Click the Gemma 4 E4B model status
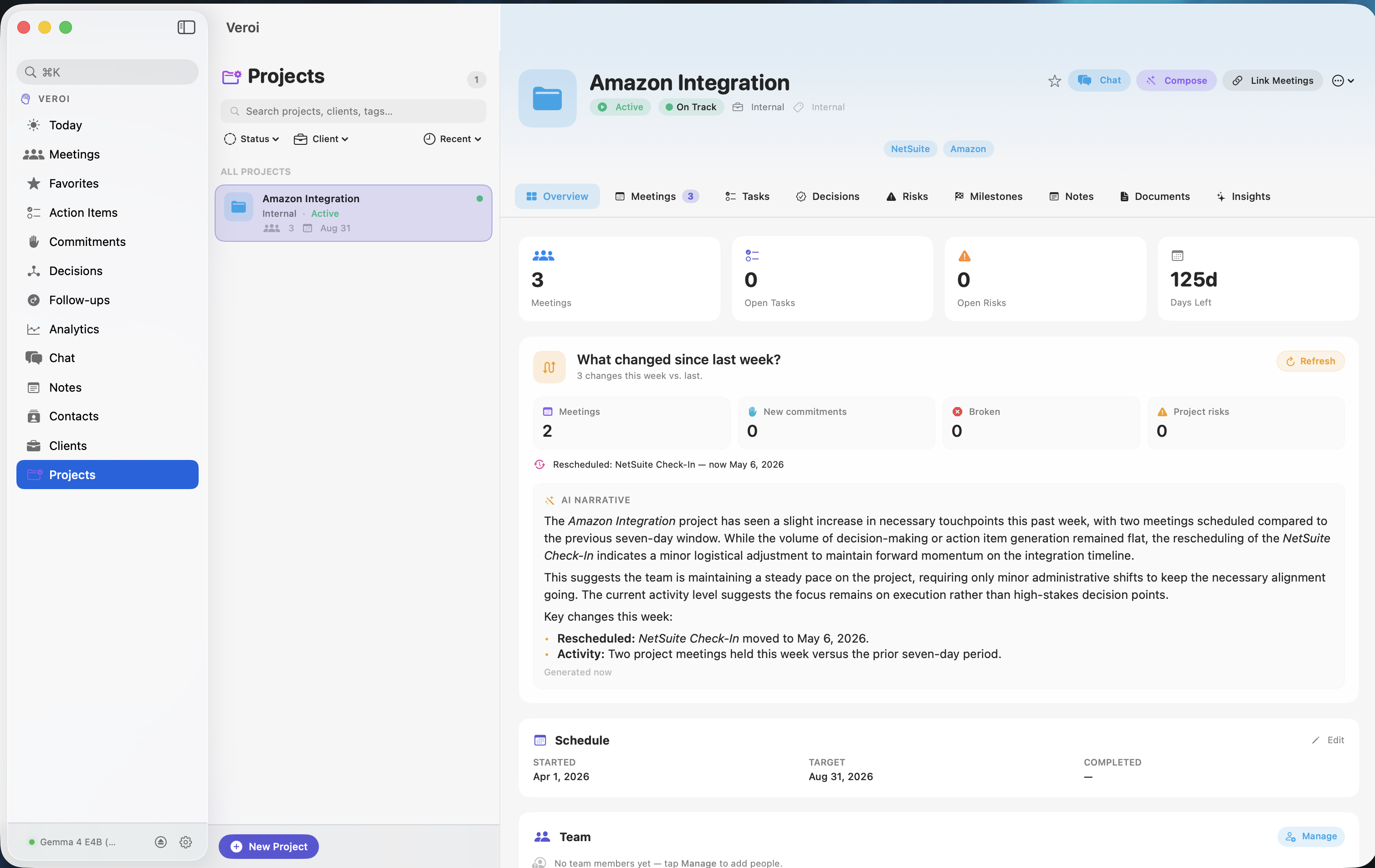 72,842
